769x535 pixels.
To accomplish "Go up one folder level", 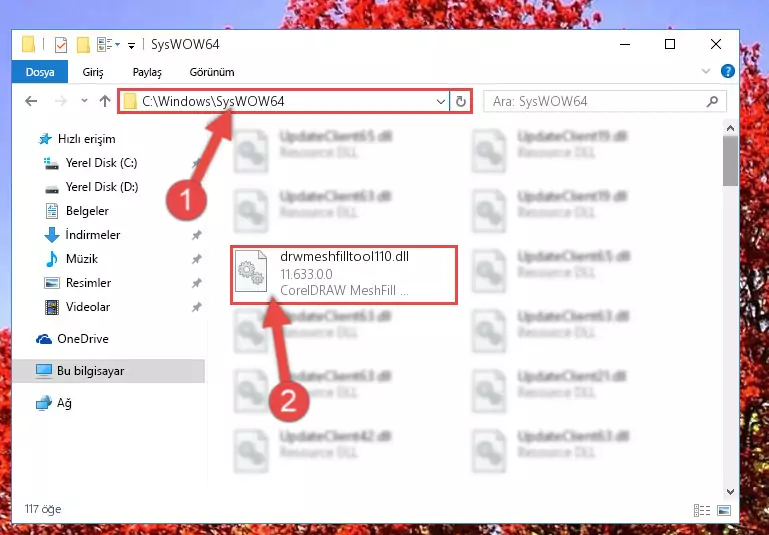I will 104,101.
